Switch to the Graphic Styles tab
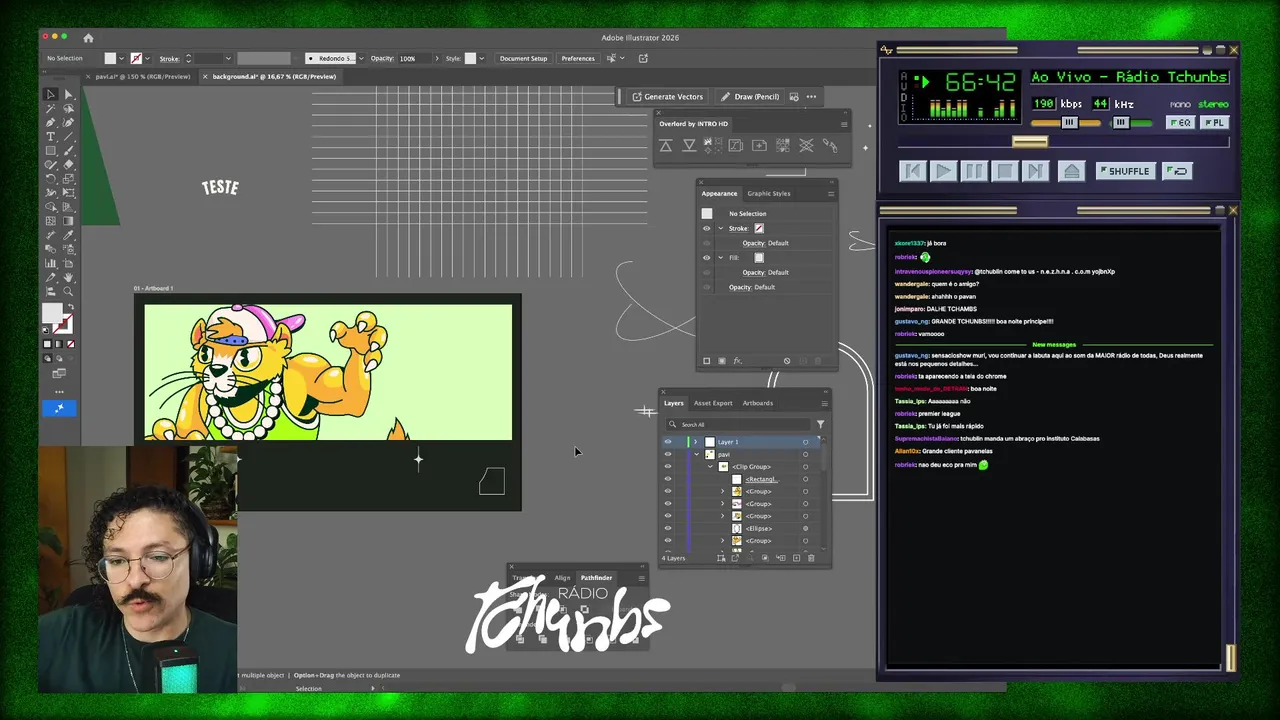This screenshot has width=1280, height=720. 769,193
